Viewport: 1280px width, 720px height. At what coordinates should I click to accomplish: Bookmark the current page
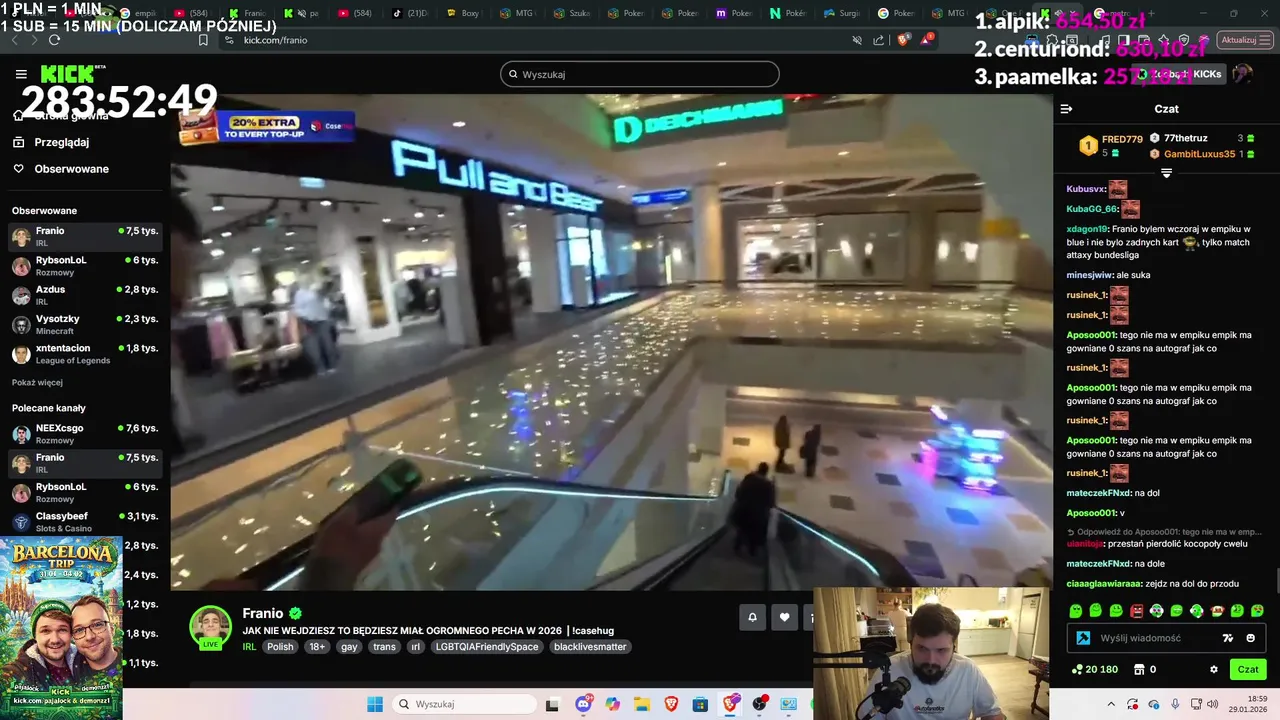(x=203, y=40)
